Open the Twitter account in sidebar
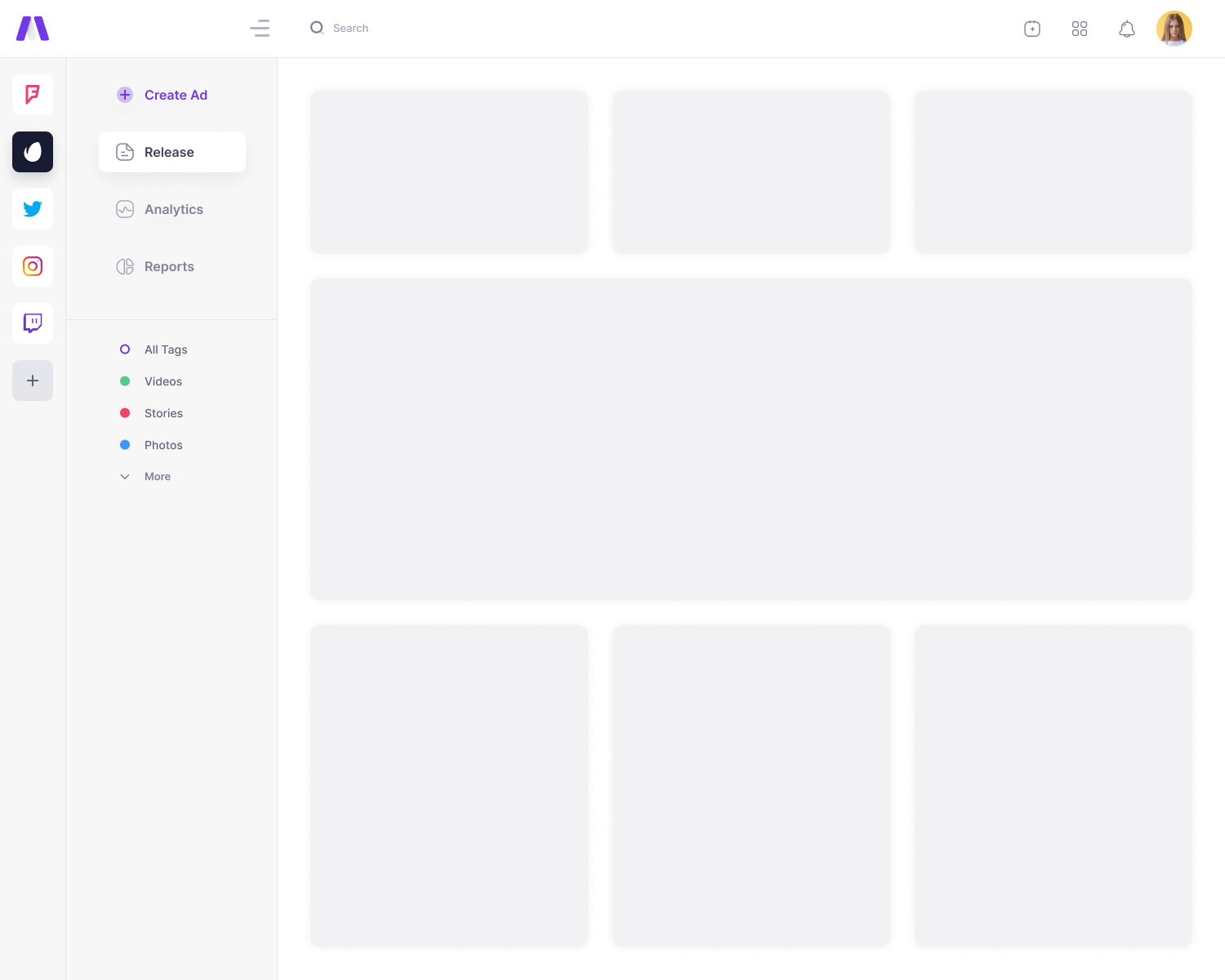The image size is (1225, 980). click(x=33, y=209)
